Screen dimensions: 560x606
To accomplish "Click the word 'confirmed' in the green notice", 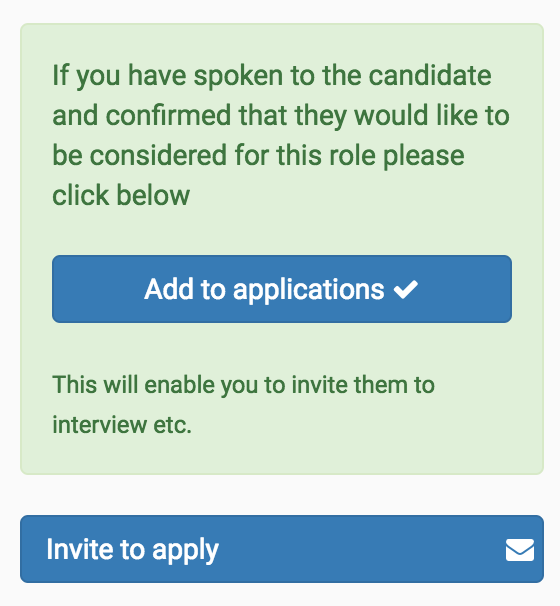I will pos(168,115).
